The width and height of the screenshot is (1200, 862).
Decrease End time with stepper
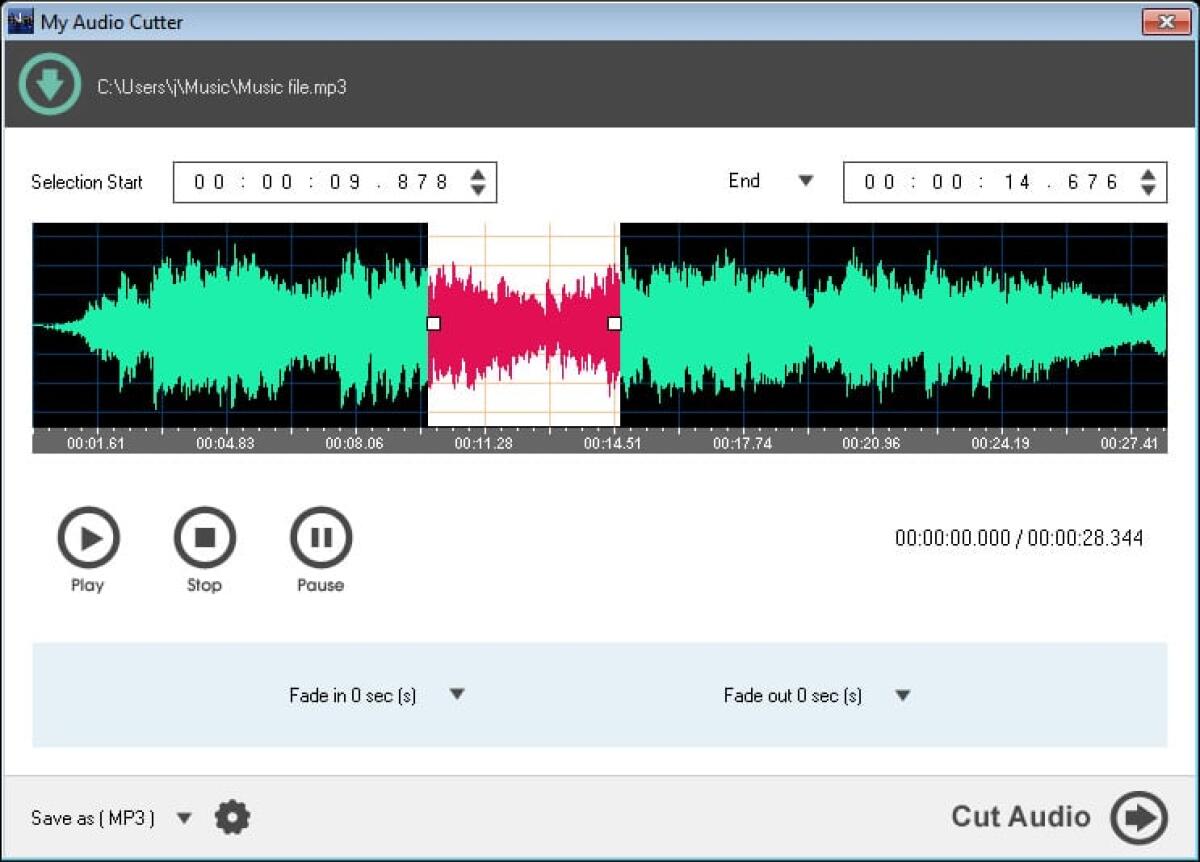[x=1150, y=188]
